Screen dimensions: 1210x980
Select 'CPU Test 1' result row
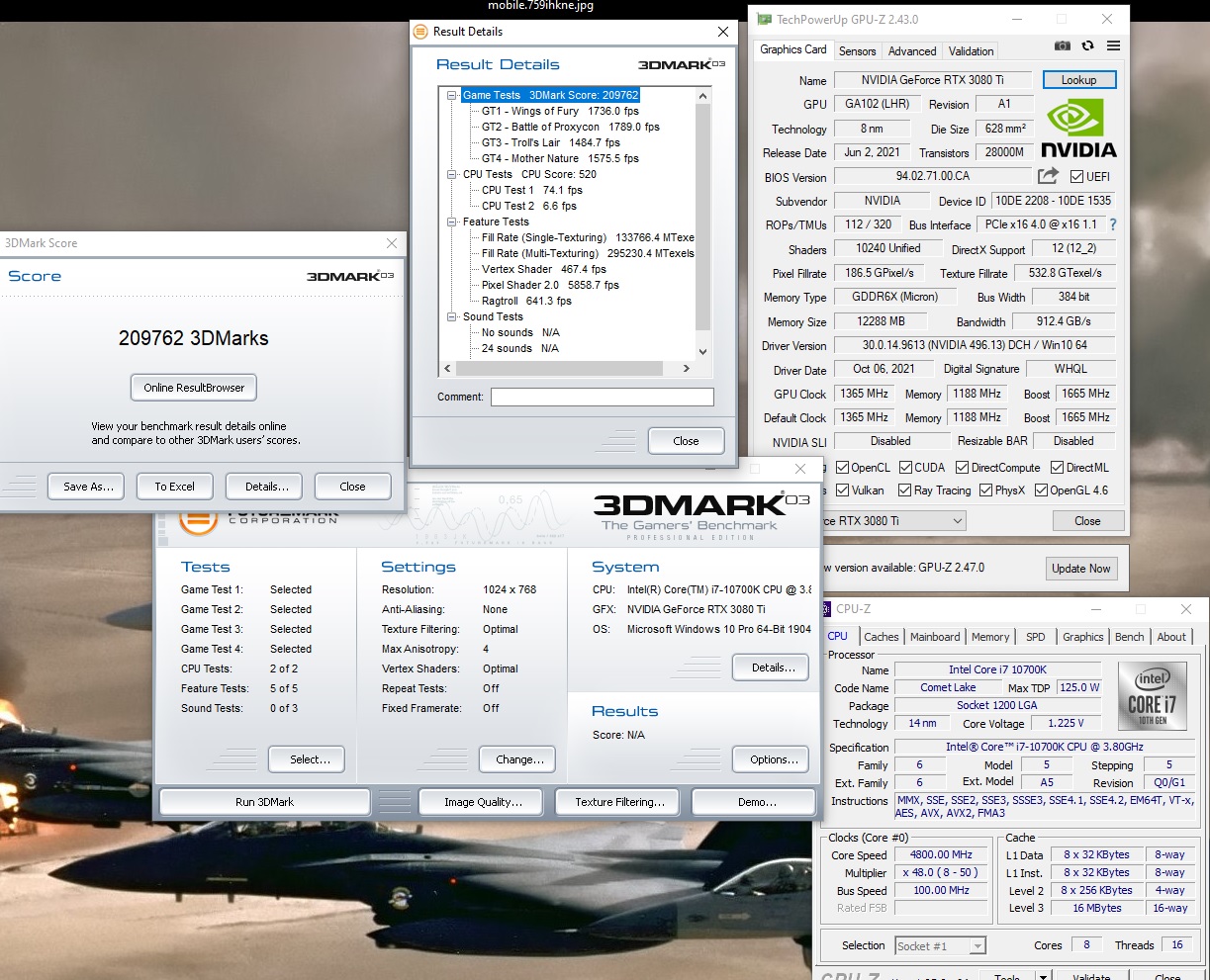(532, 191)
